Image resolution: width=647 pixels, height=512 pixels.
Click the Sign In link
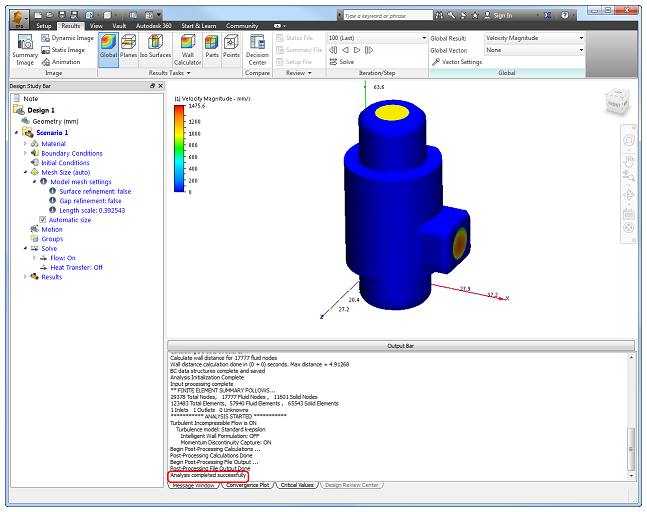point(498,15)
